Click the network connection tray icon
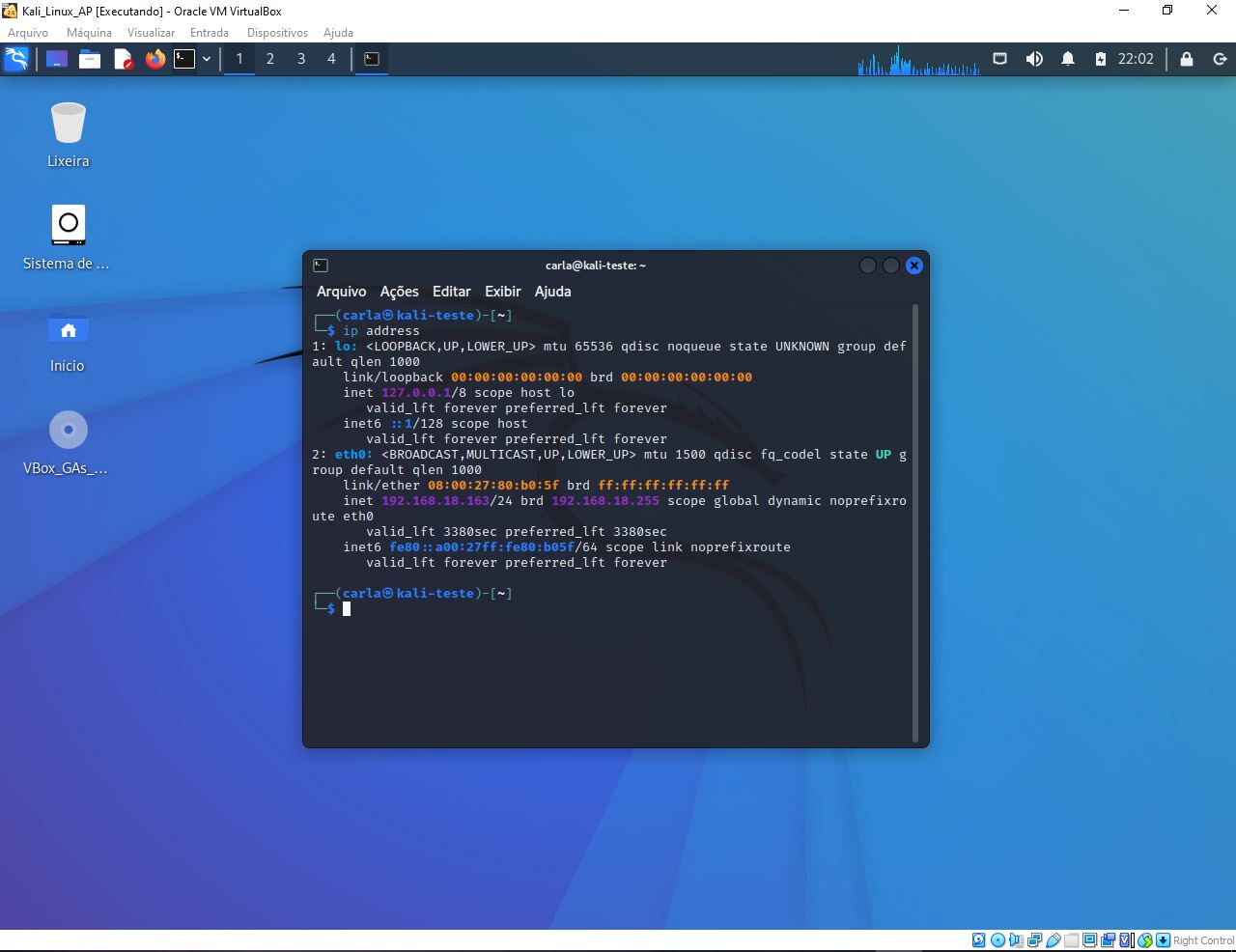Viewport: 1236px width, 952px height. tap(1000, 59)
